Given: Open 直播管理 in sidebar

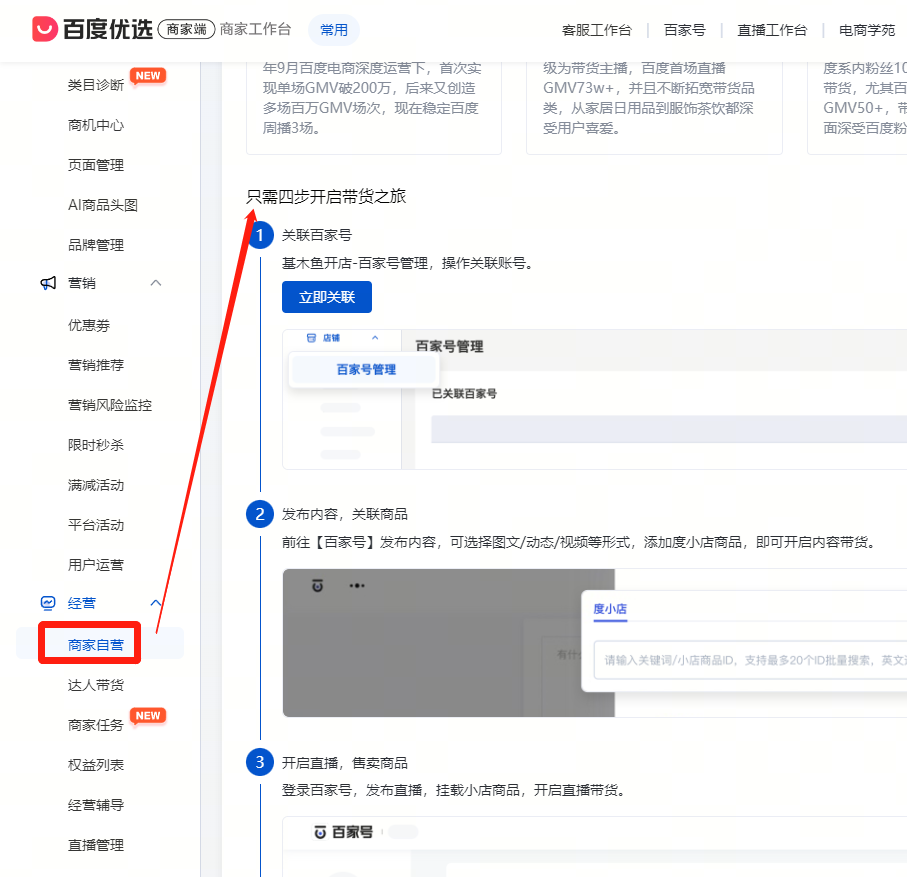Looking at the screenshot, I should (96, 845).
